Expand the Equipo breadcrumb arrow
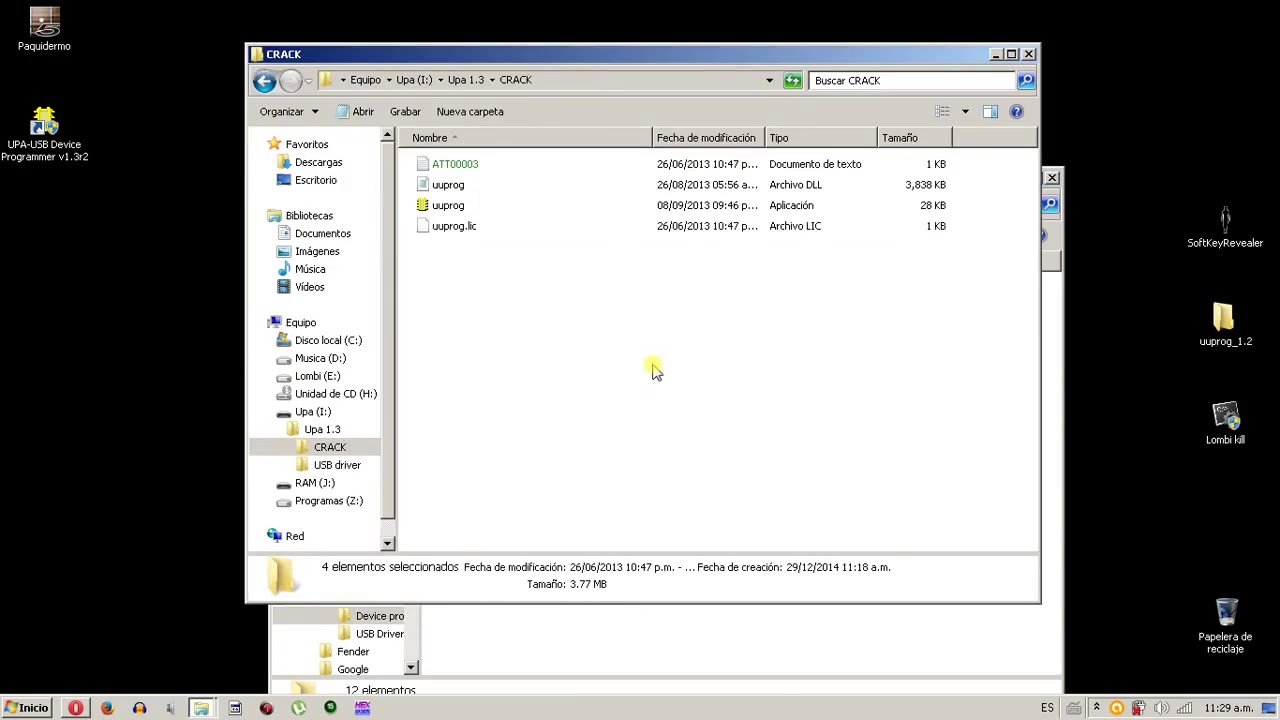The image size is (1280, 720). [x=388, y=80]
